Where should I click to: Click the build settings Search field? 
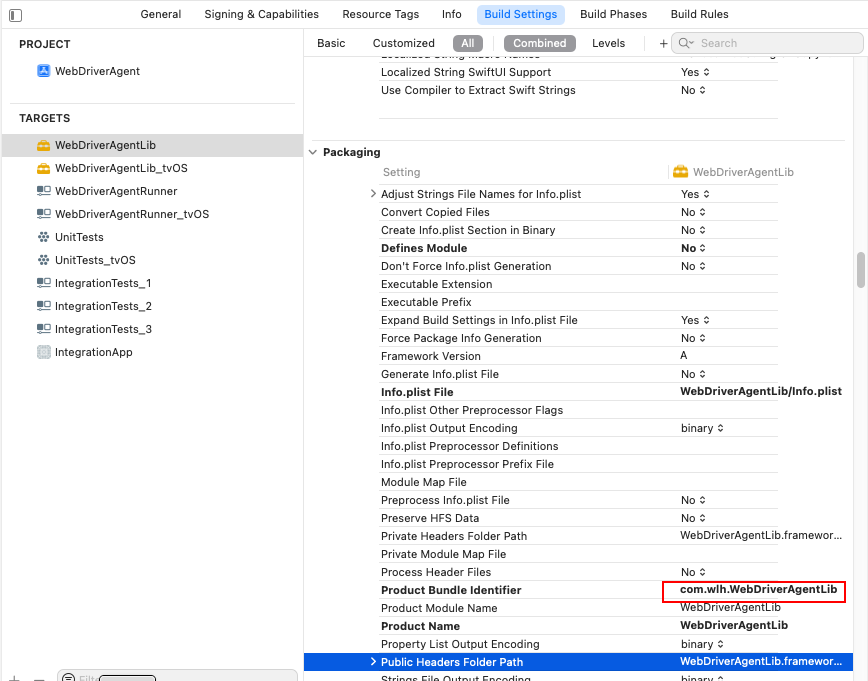click(x=767, y=43)
